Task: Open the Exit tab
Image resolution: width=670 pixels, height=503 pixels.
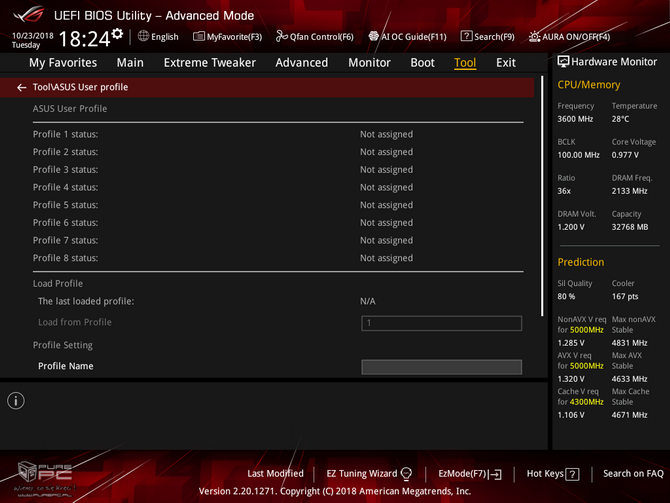Action: pos(505,63)
